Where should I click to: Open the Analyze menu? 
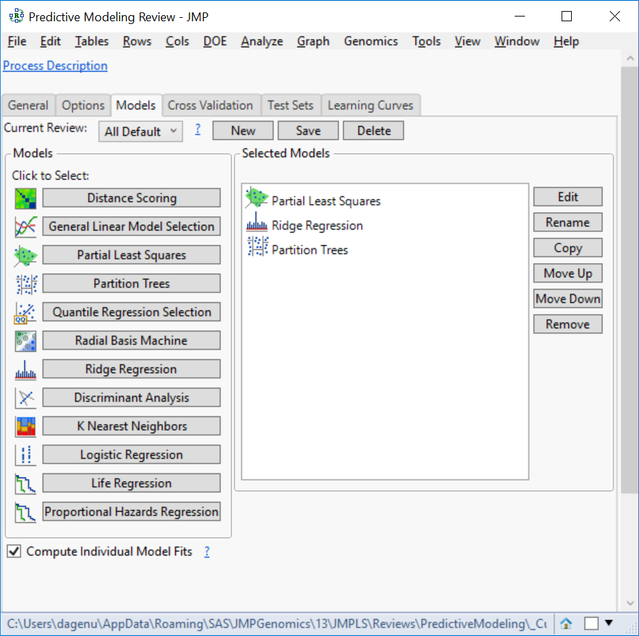262,41
